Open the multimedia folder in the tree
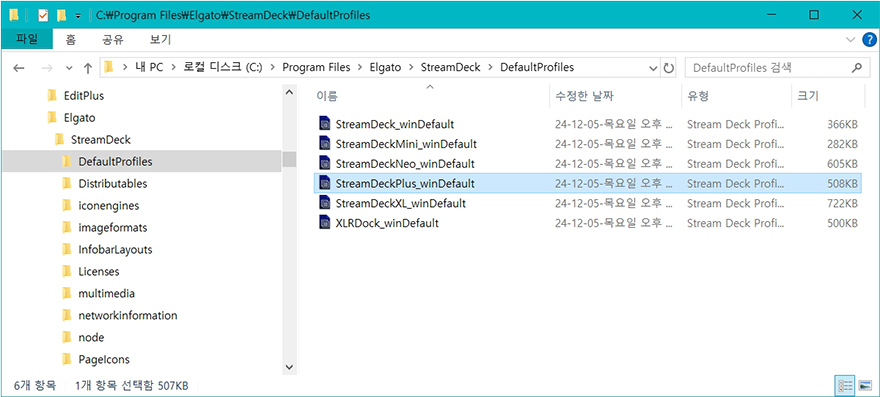Viewport: 880px width, 397px height. (x=106, y=293)
